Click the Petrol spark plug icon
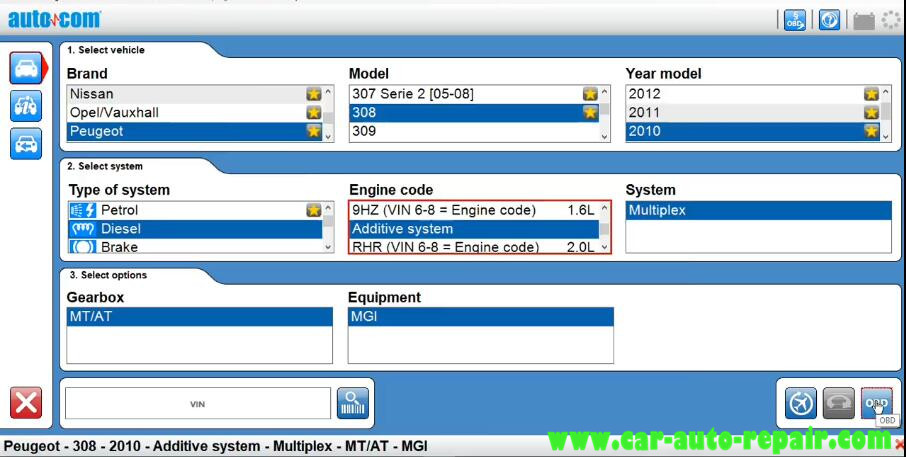The height and width of the screenshot is (457, 906). click(83, 210)
